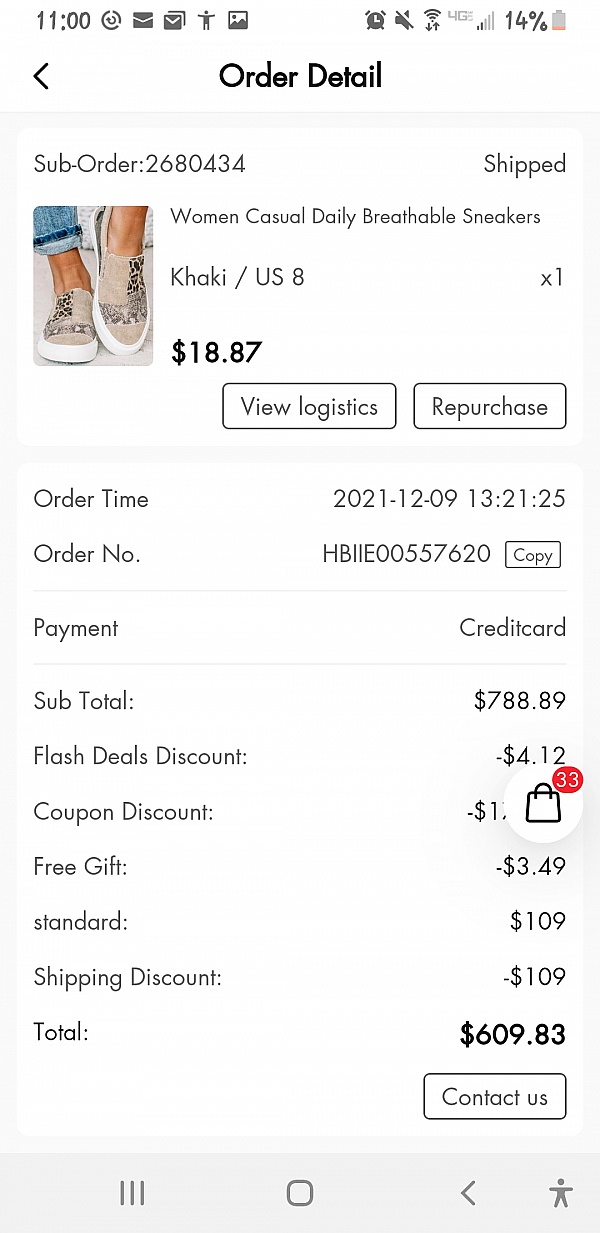
Task: Open the shopping bag cart icon
Action: point(543,802)
